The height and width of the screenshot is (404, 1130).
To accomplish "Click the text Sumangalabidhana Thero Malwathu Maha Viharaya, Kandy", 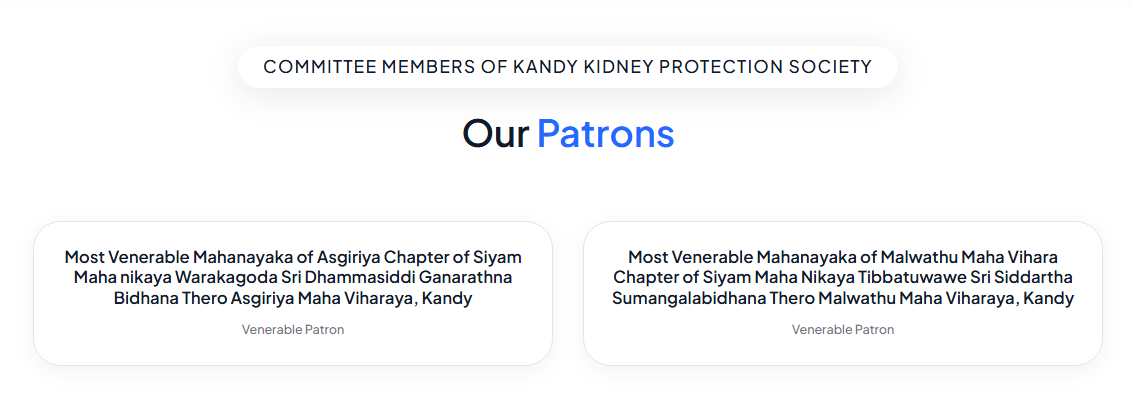I will (x=842, y=298).
